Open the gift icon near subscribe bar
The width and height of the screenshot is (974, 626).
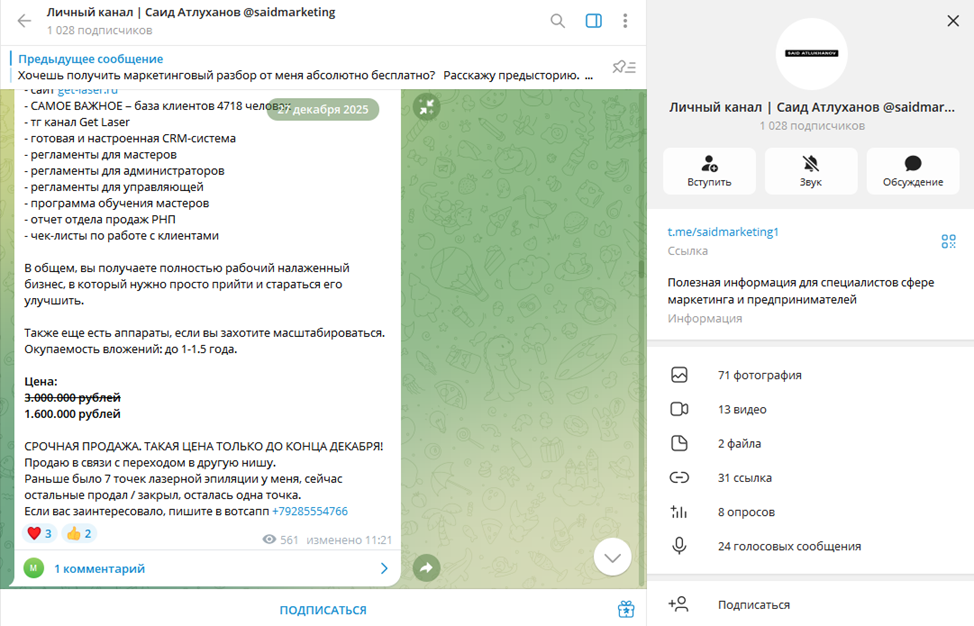coord(626,609)
